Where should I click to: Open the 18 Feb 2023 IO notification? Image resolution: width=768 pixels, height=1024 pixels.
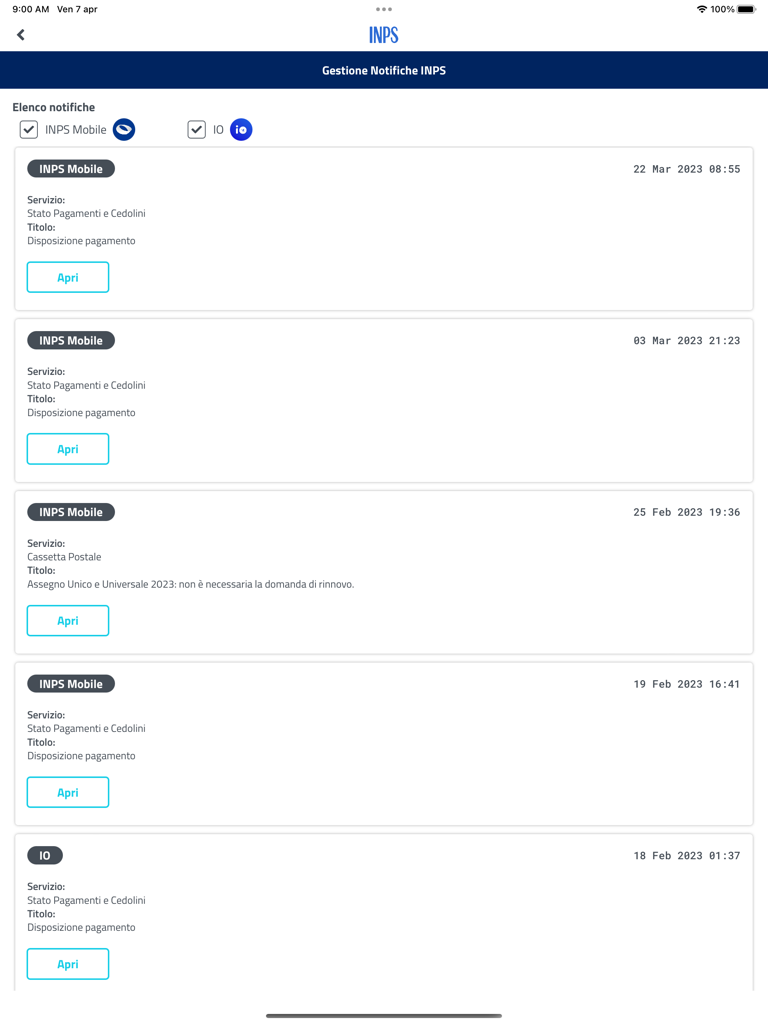pos(68,964)
